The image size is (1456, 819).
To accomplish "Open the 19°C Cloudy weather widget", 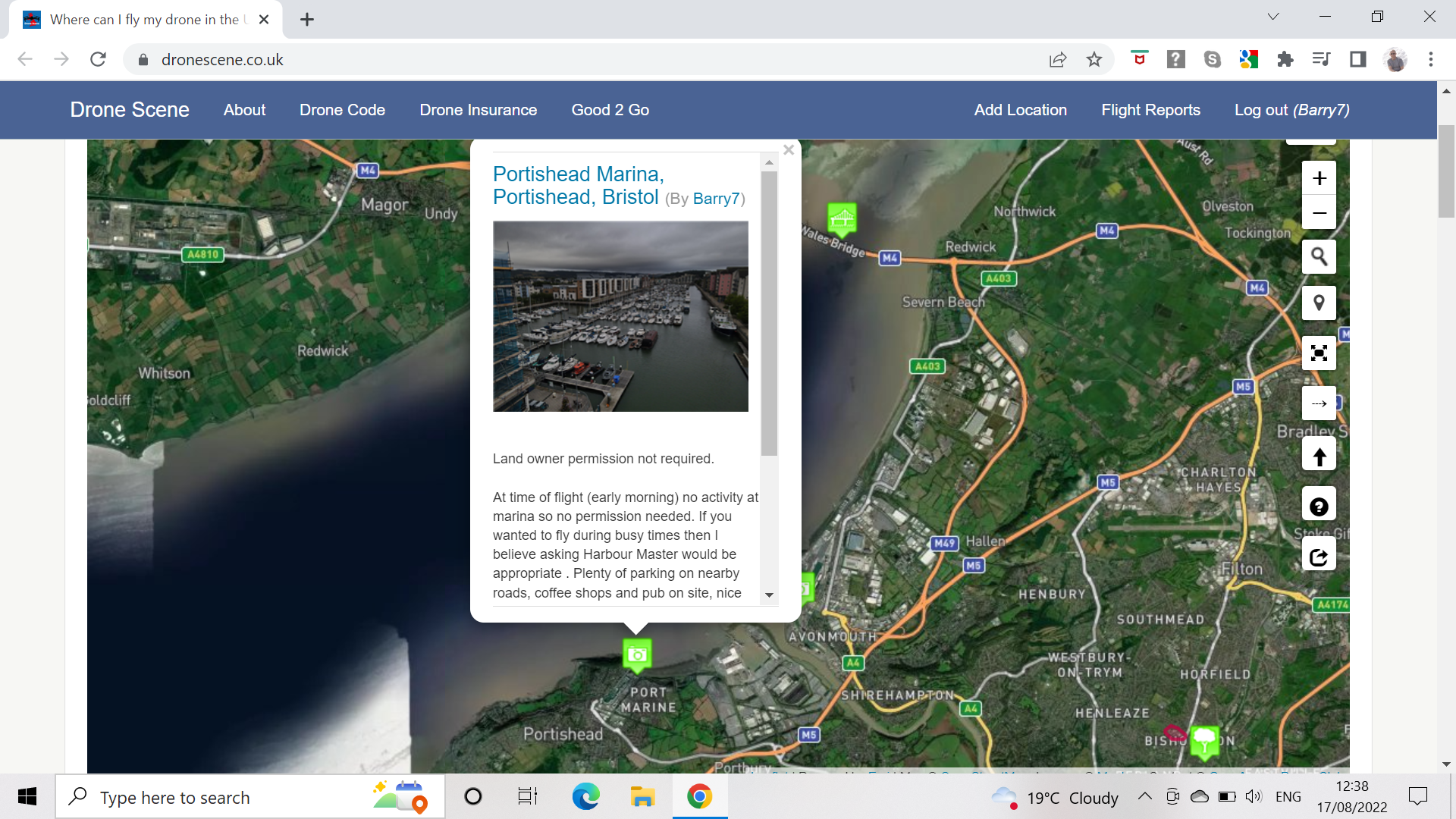I will click(1056, 798).
